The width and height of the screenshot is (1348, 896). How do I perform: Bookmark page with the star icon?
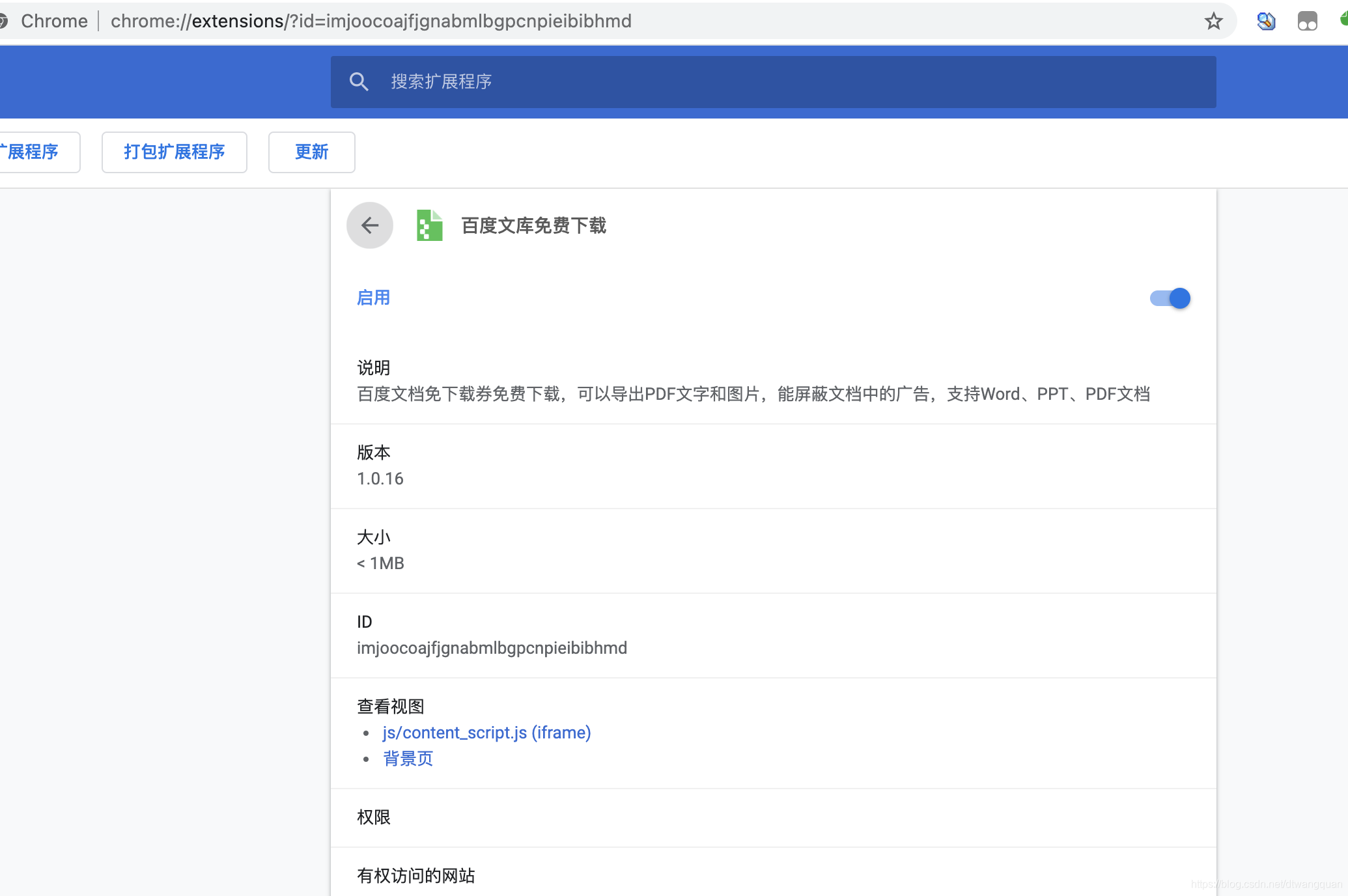1214,21
